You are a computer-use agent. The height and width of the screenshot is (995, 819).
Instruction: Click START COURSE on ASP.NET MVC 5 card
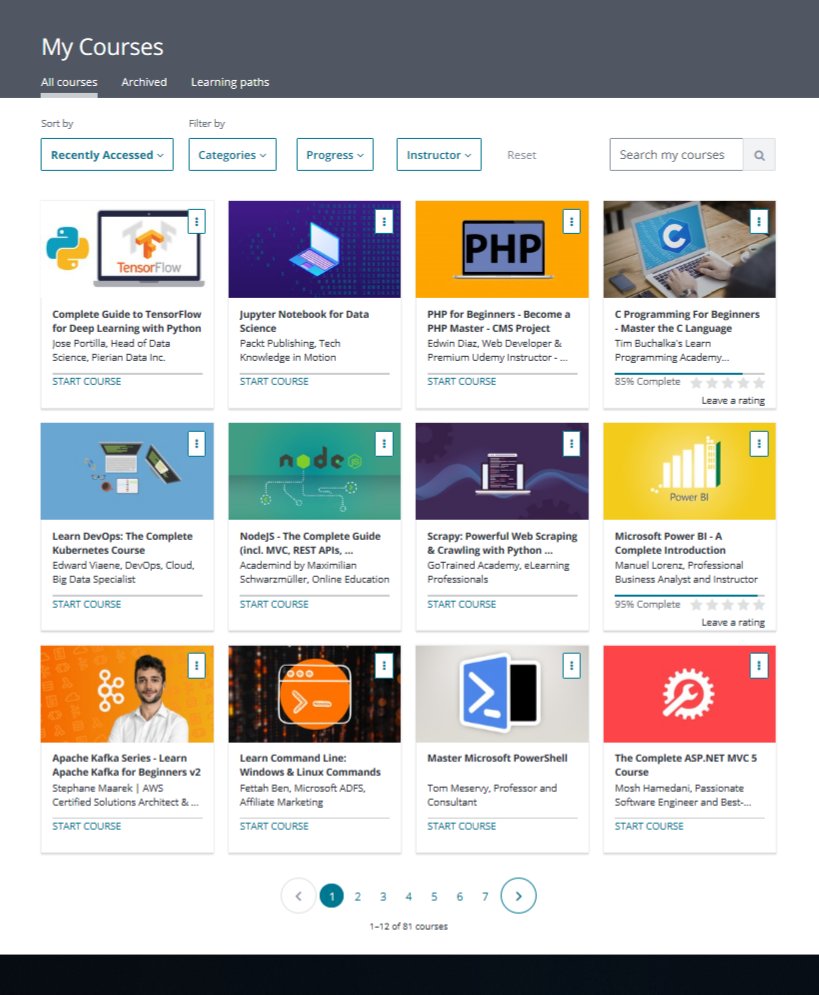point(649,826)
